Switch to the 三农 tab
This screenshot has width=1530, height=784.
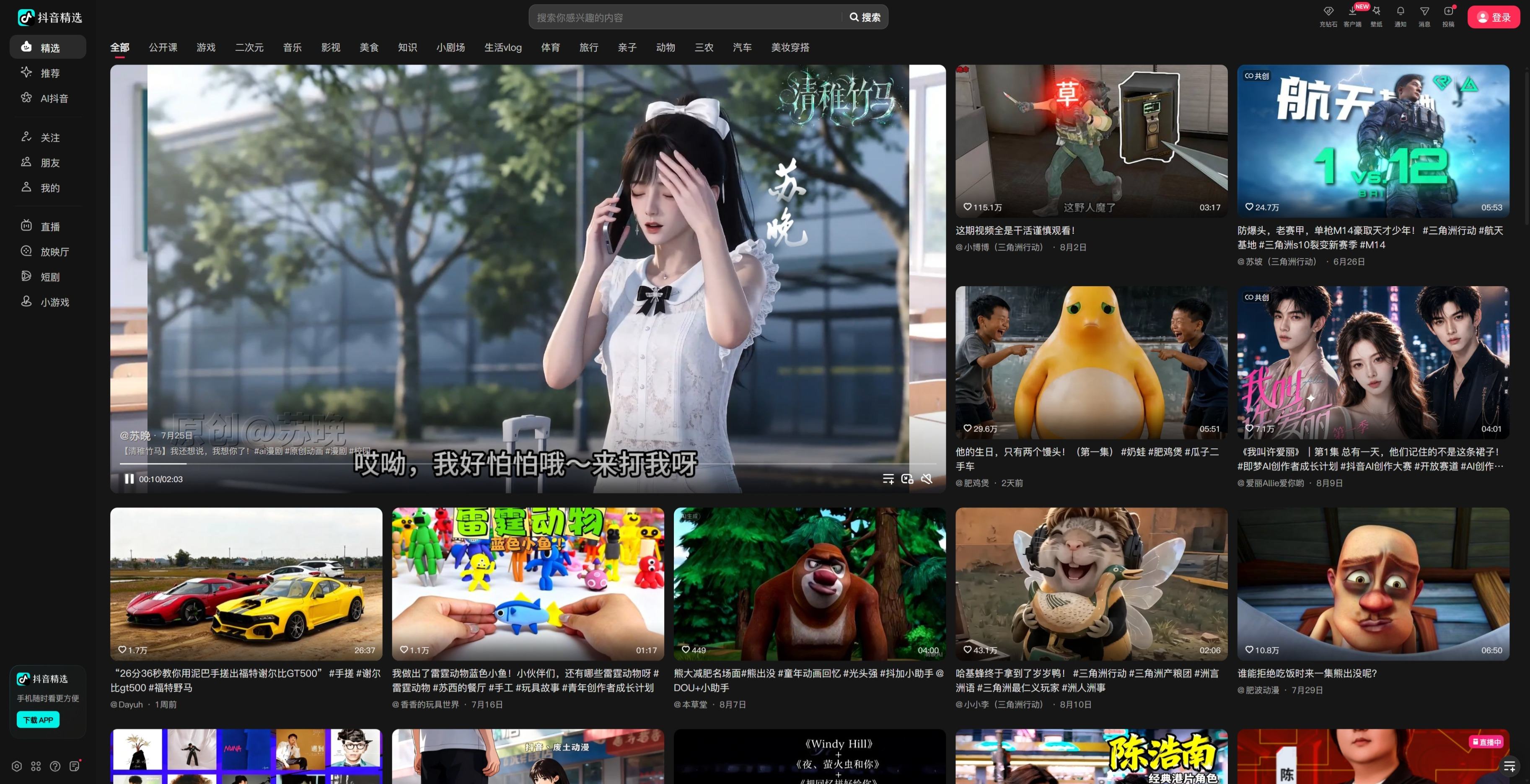(704, 47)
